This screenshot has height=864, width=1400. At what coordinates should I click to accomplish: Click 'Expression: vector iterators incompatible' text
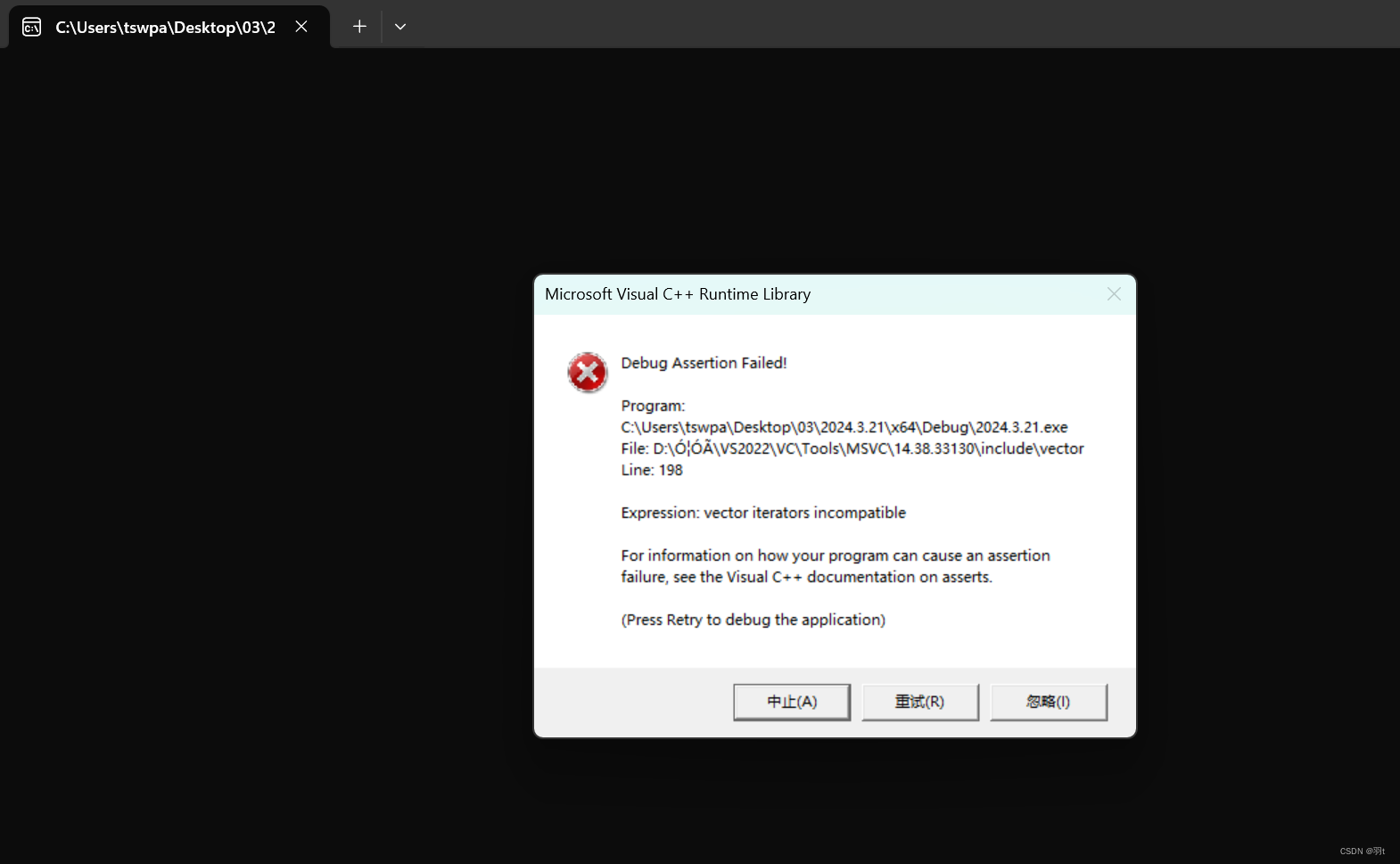pos(763,513)
